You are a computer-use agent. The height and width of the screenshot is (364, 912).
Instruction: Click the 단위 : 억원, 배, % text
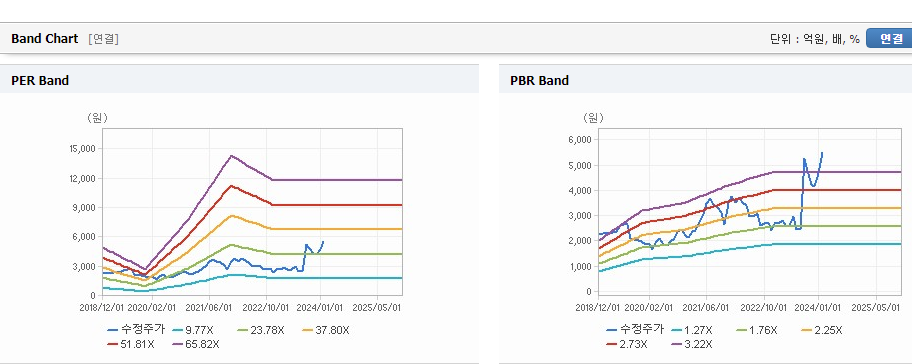[814, 39]
